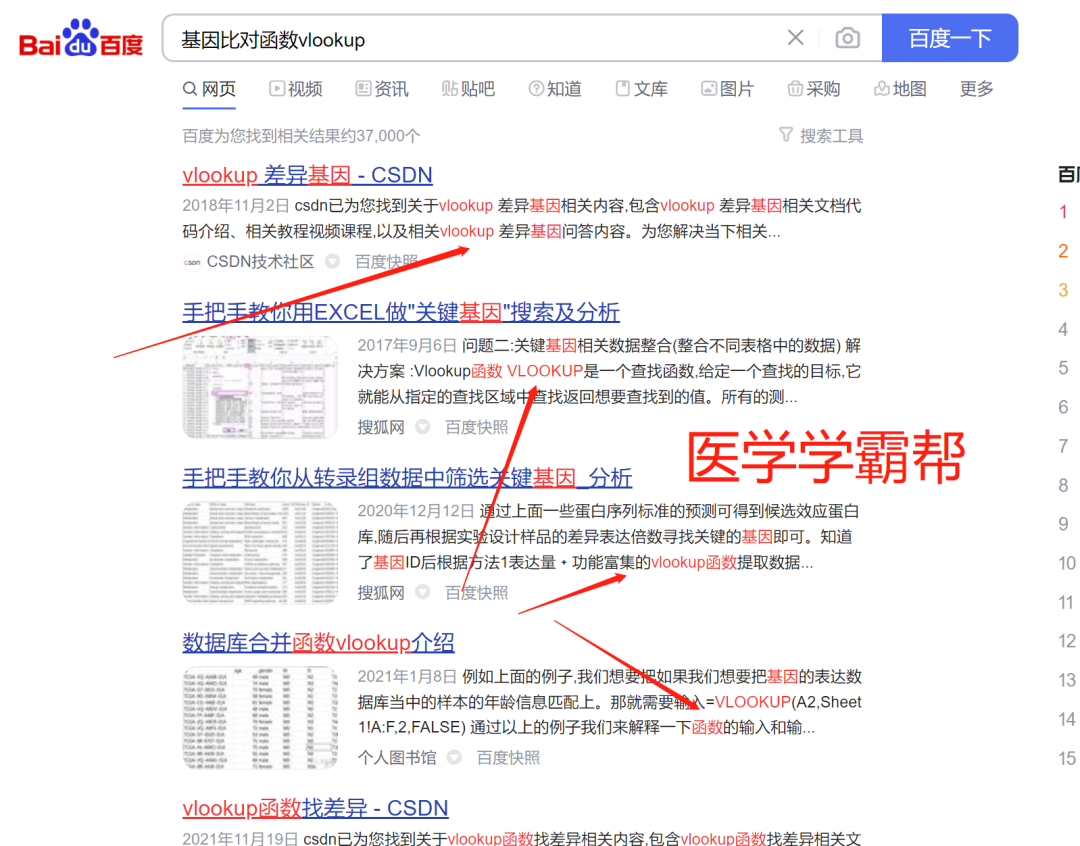The height and width of the screenshot is (846, 1080).
Task: Expand dropdown arrow next to 个人图书馆
Action: [x=455, y=758]
